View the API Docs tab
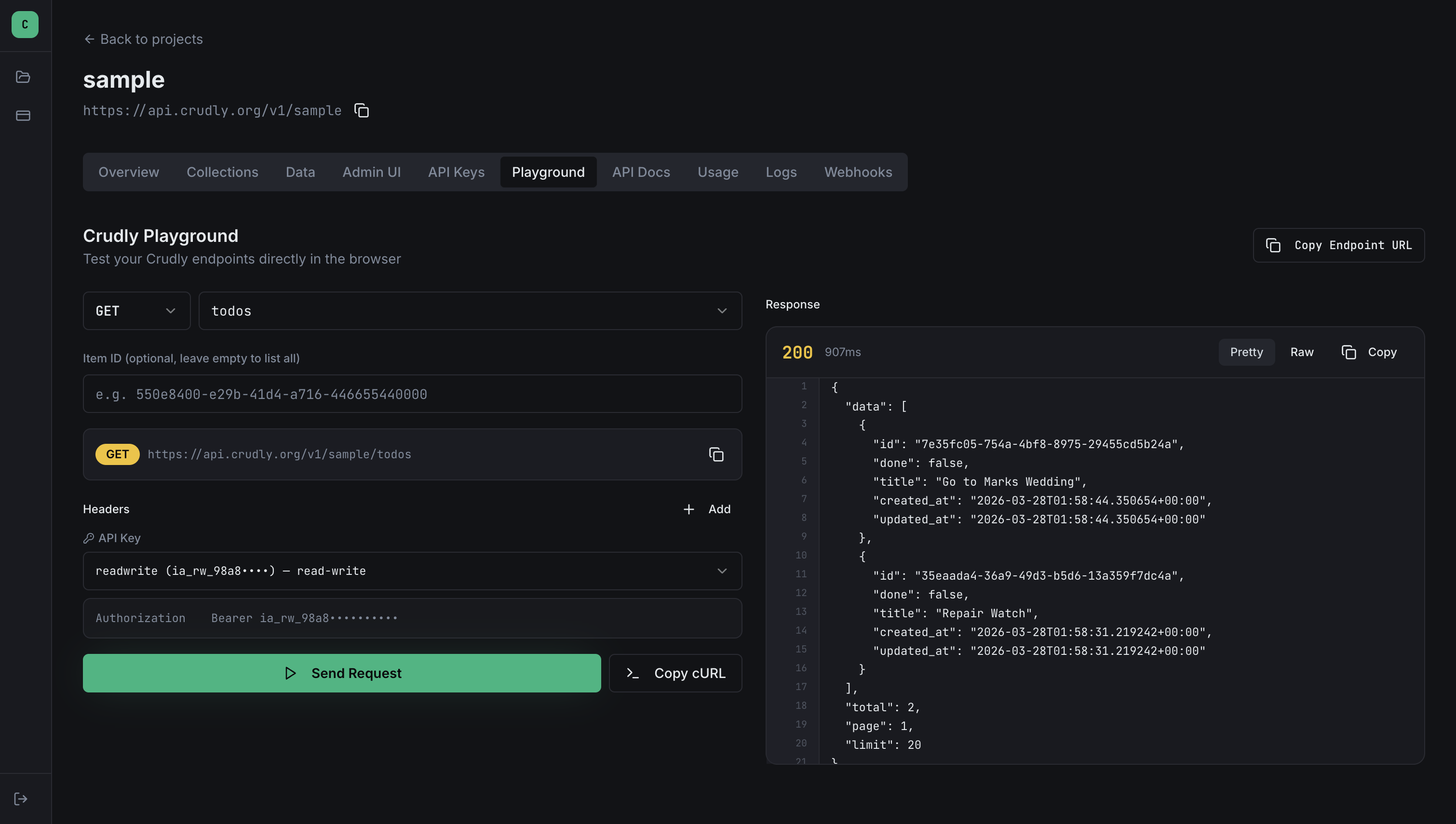Image resolution: width=1456 pixels, height=824 pixels. [641, 172]
